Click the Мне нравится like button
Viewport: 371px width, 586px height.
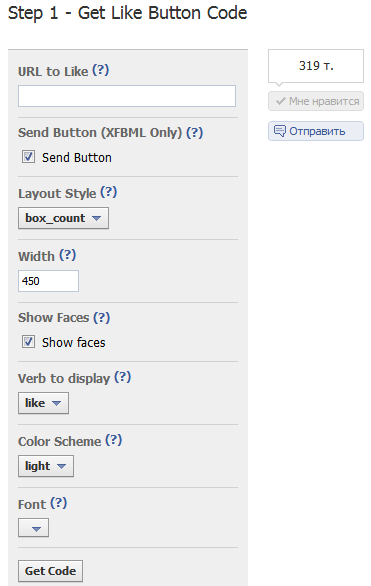[x=316, y=101]
